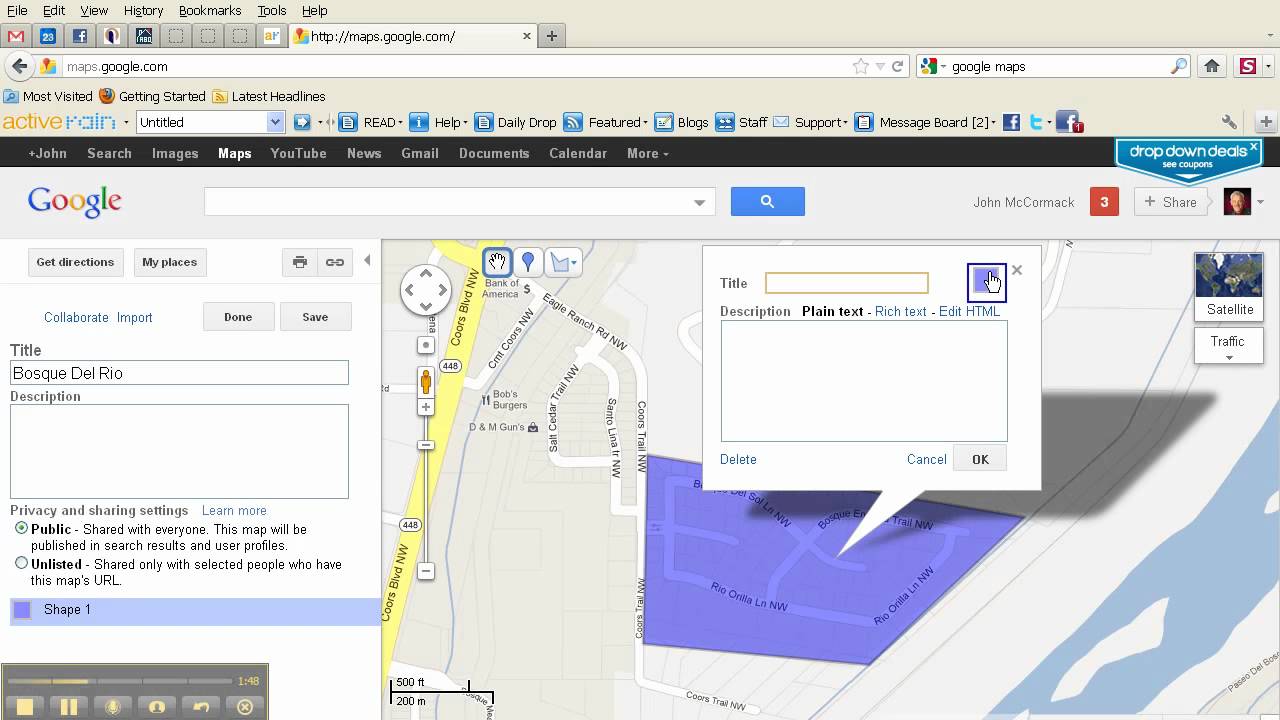Click the Shape 1 color square
The height and width of the screenshot is (720, 1280).
tap(22, 609)
